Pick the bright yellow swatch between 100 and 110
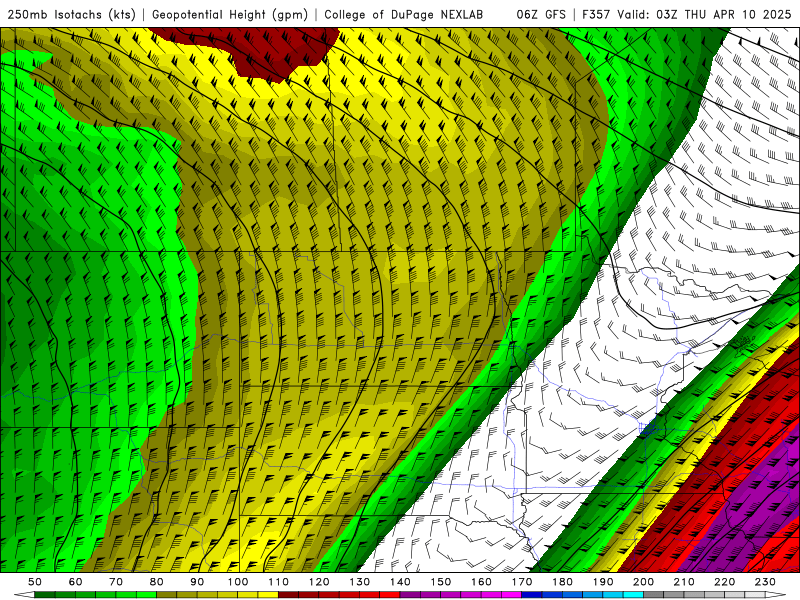The height and width of the screenshot is (600, 800). [x=268, y=595]
